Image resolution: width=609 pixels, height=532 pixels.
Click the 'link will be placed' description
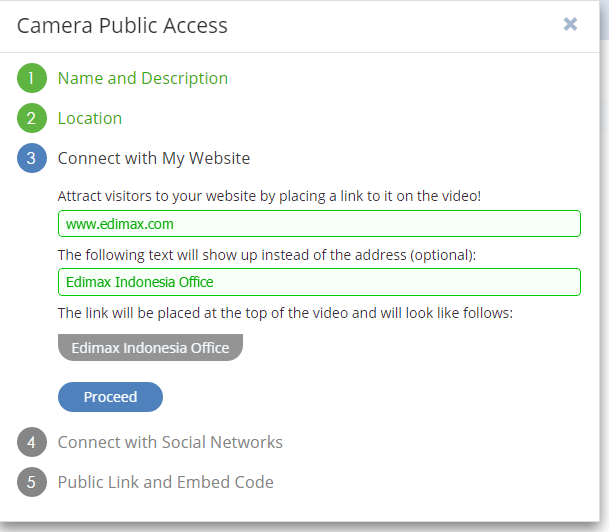point(285,313)
